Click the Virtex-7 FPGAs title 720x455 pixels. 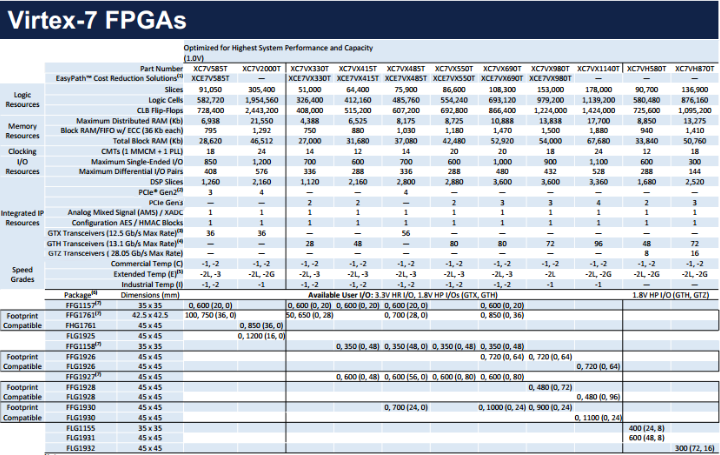pos(97,20)
